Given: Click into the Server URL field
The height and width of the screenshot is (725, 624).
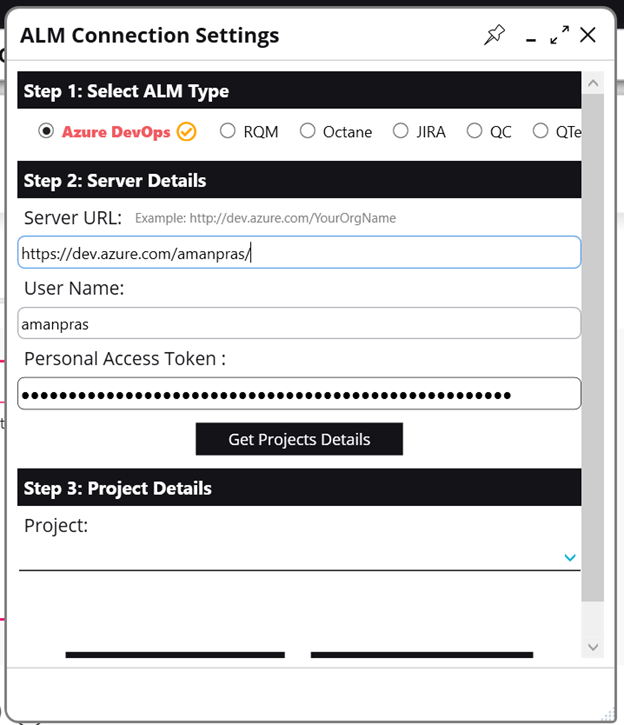Looking at the screenshot, I should click(x=299, y=253).
